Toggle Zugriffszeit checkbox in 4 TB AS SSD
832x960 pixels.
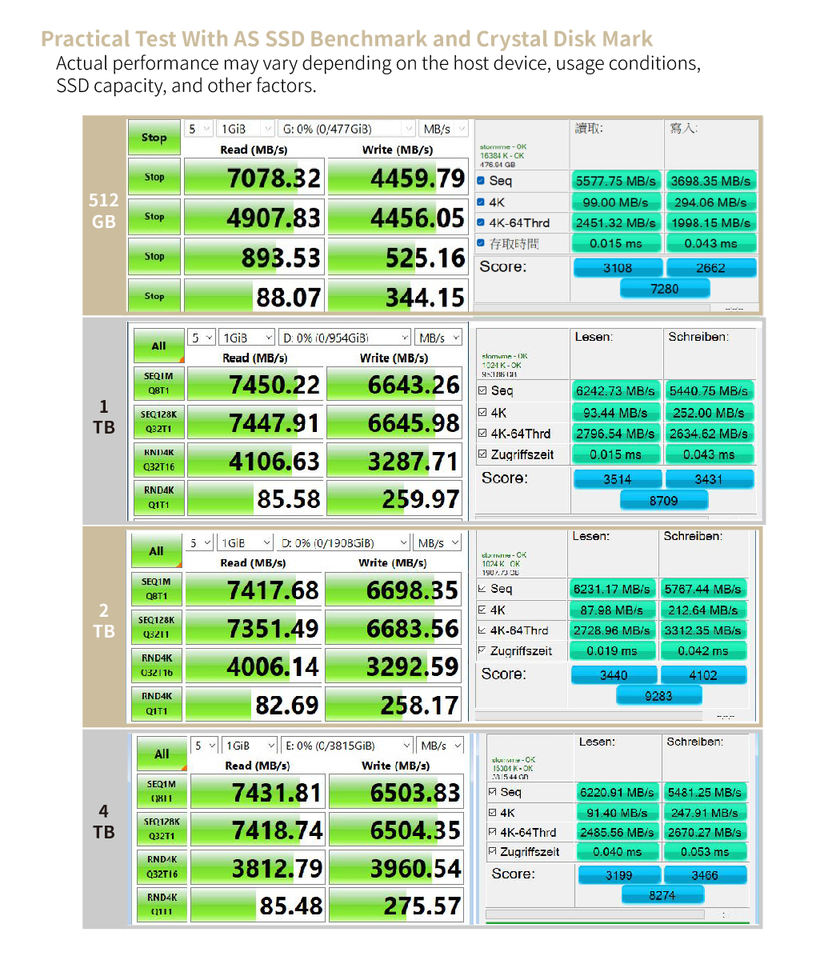click(492, 851)
